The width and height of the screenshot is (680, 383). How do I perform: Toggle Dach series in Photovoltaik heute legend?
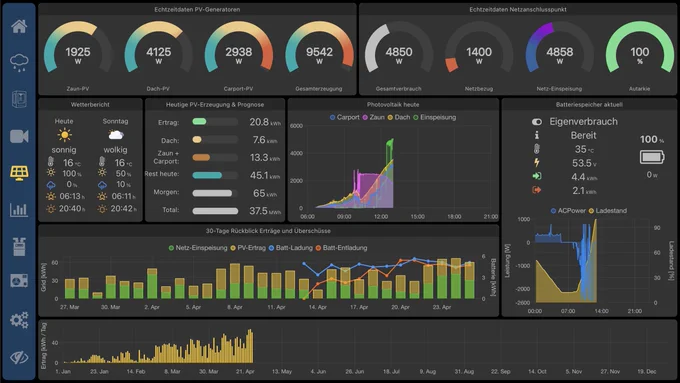click(x=399, y=117)
